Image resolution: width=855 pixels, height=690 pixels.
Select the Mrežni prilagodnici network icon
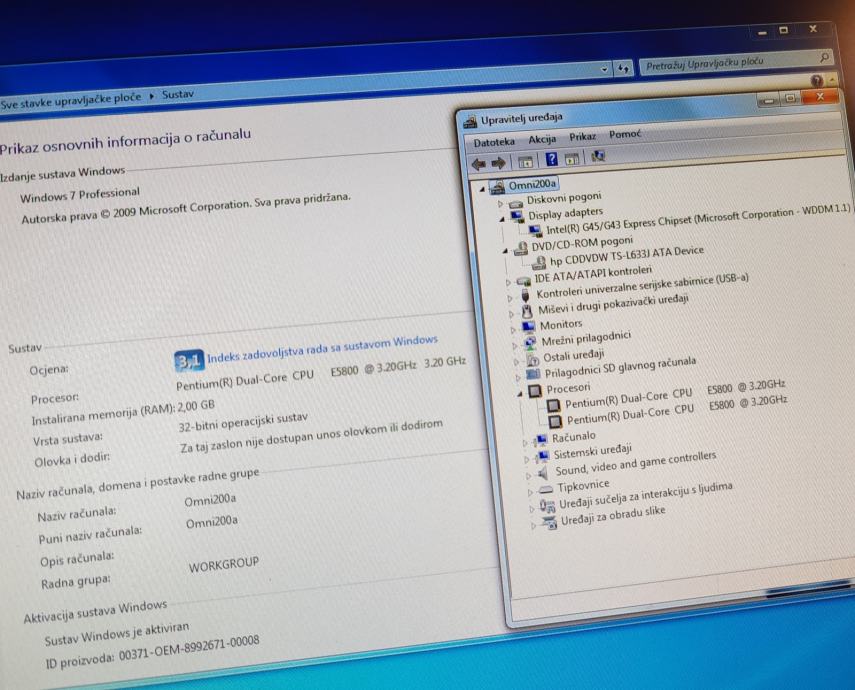point(530,343)
